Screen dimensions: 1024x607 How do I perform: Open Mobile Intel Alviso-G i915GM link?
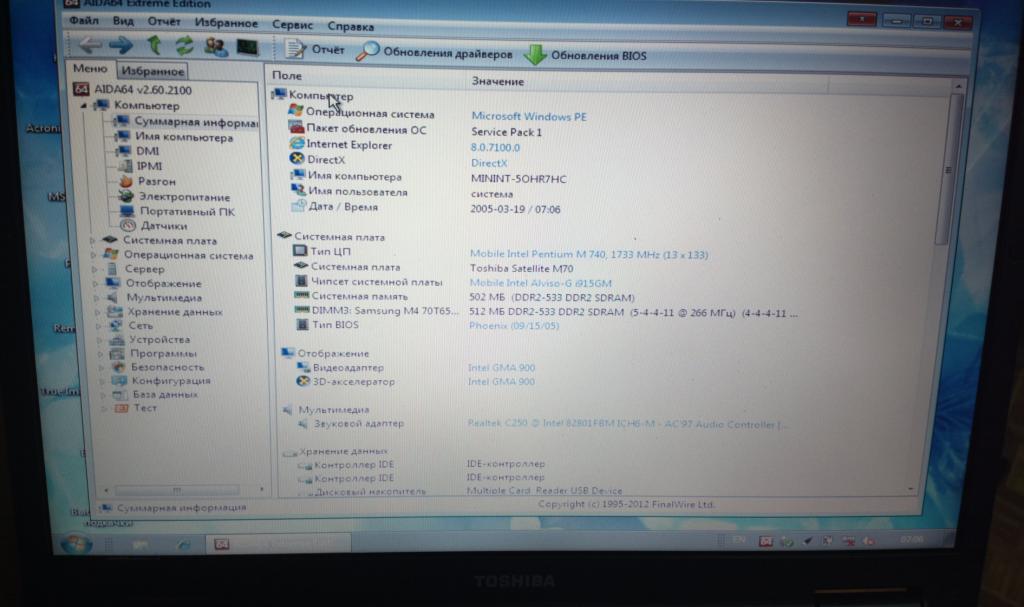541,283
